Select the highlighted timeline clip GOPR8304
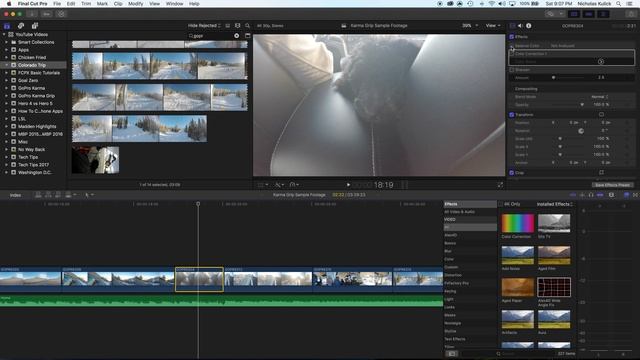The width and height of the screenshot is (640, 360). (199, 280)
